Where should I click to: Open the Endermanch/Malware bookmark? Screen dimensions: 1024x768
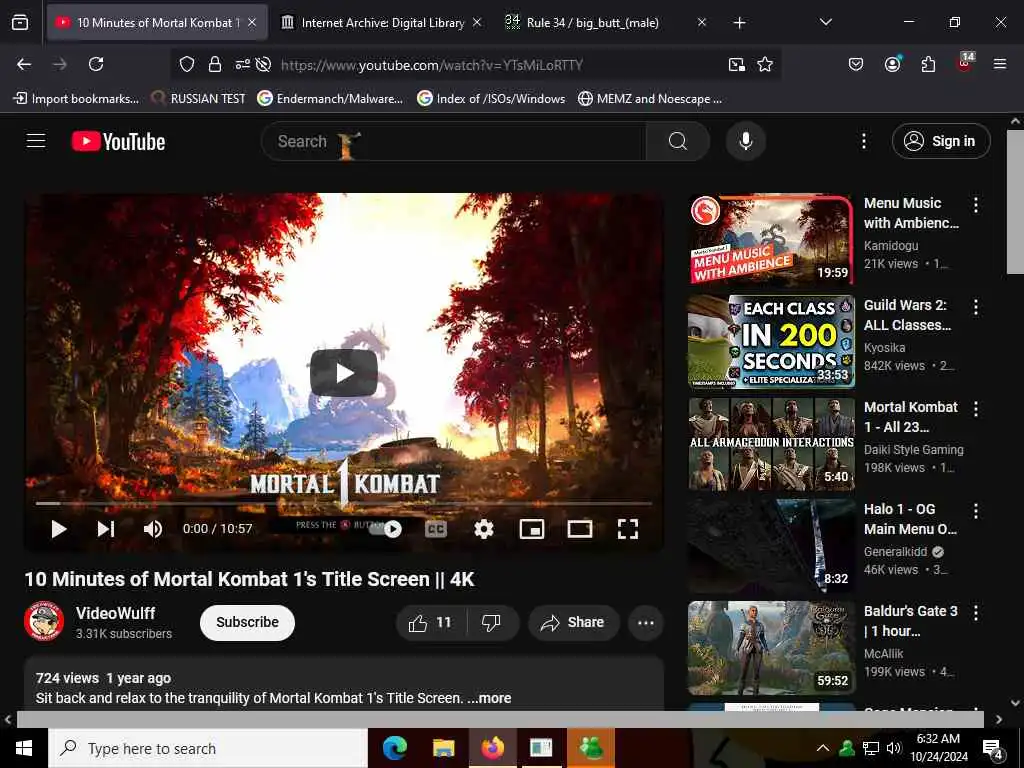pos(330,99)
